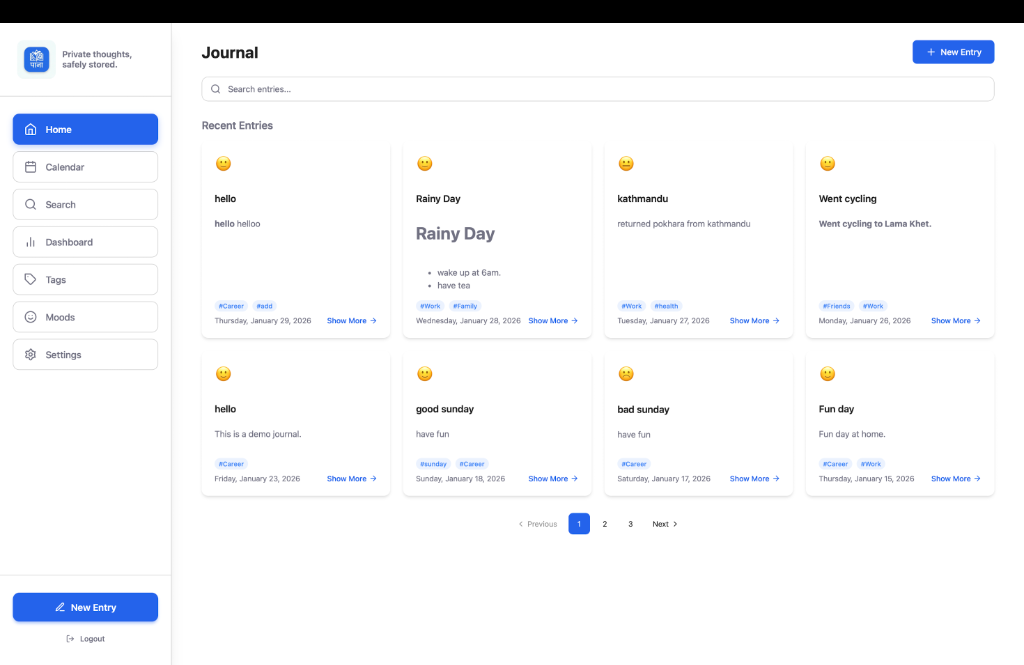
Task: Go to pagination page 2
Action: (604, 523)
